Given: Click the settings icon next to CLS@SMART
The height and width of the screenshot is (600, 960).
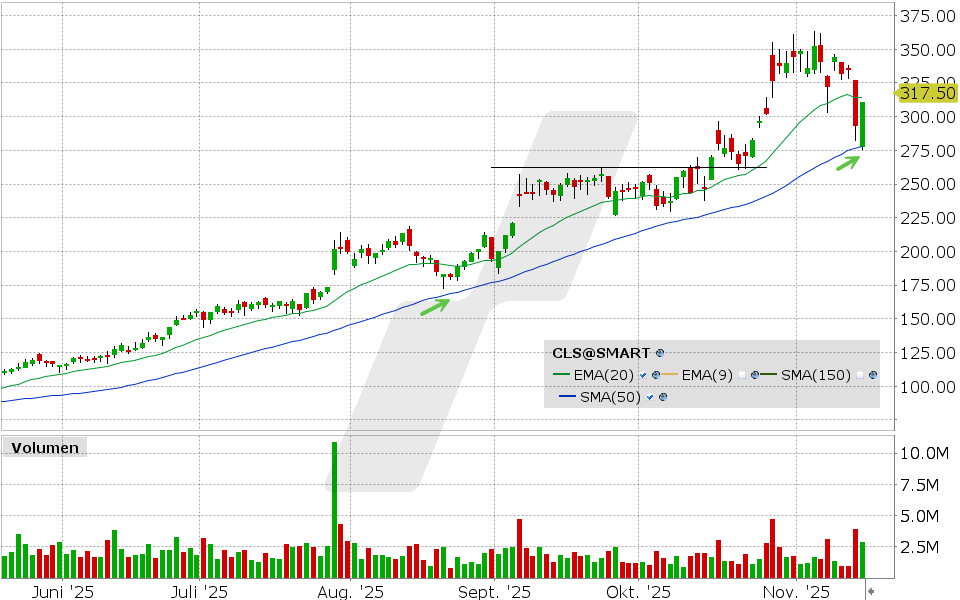Looking at the screenshot, I should click(660, 353).
